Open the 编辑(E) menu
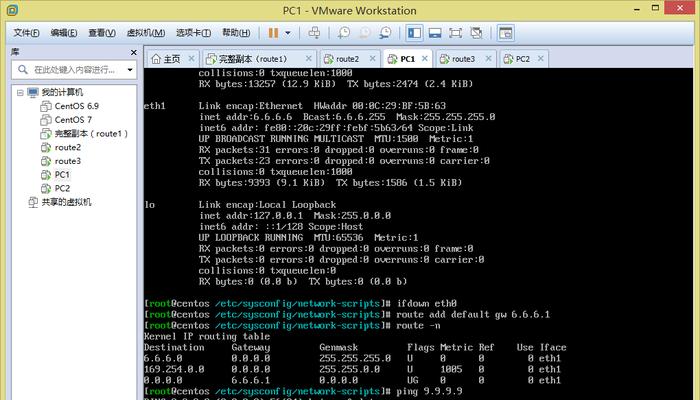This screenshot has height=400, width=700. pos(64,33)
